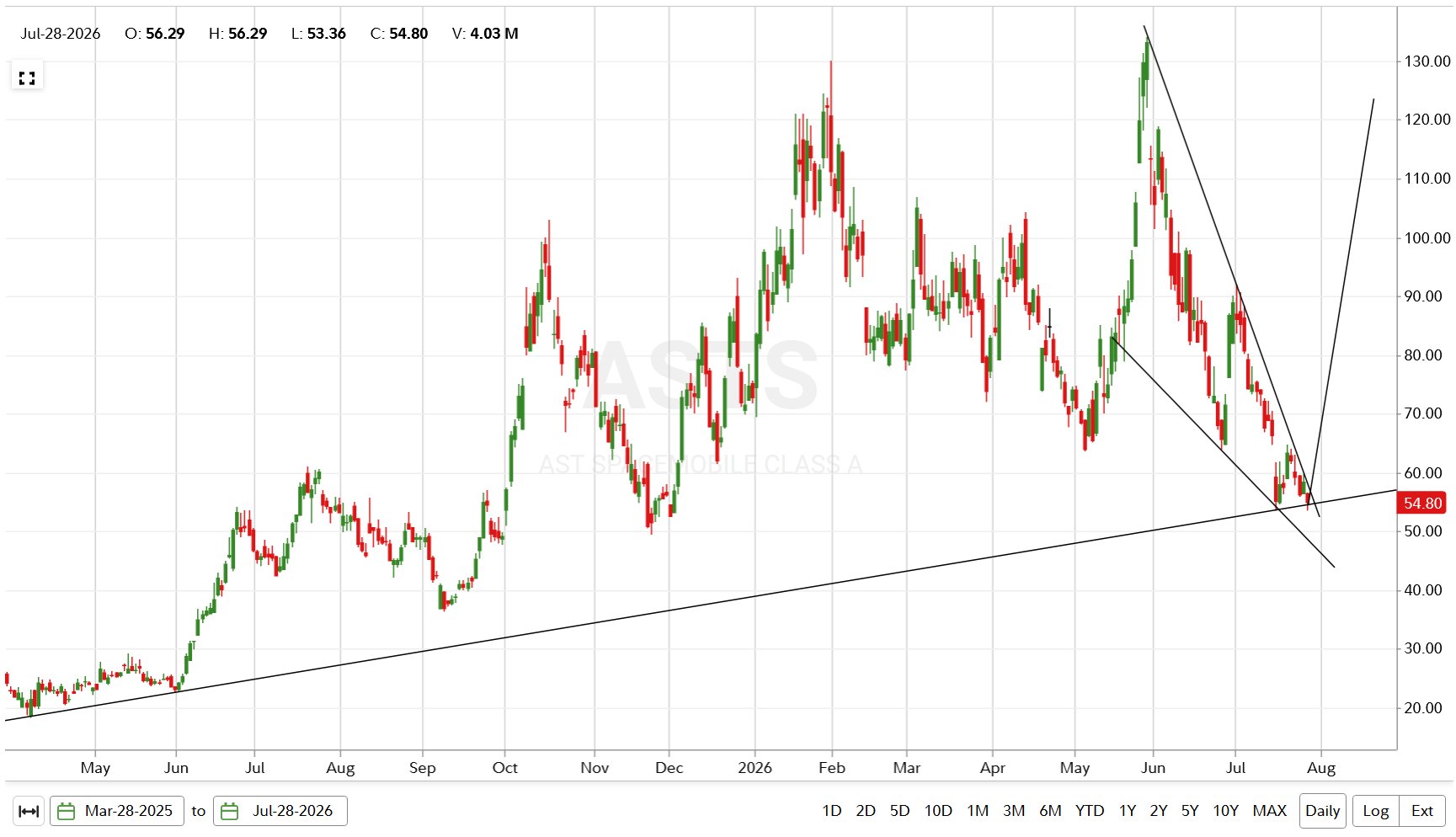Image resolution: width=1456 pixels, height=837 pixels.
Task: Click the Jun label before 2026
Action: point(176,768)
